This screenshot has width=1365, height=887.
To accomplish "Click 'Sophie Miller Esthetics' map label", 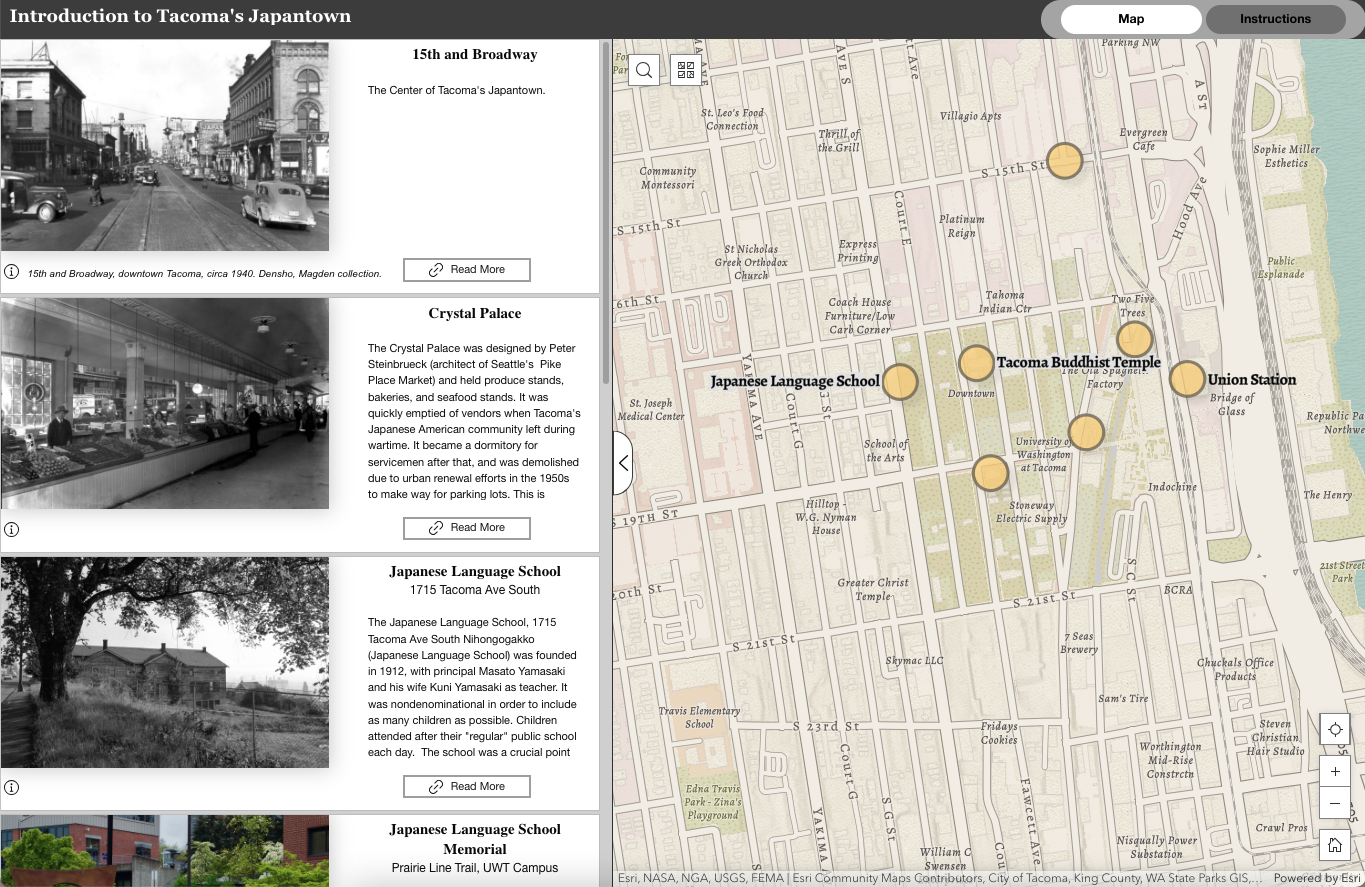I will [1287, 156].
